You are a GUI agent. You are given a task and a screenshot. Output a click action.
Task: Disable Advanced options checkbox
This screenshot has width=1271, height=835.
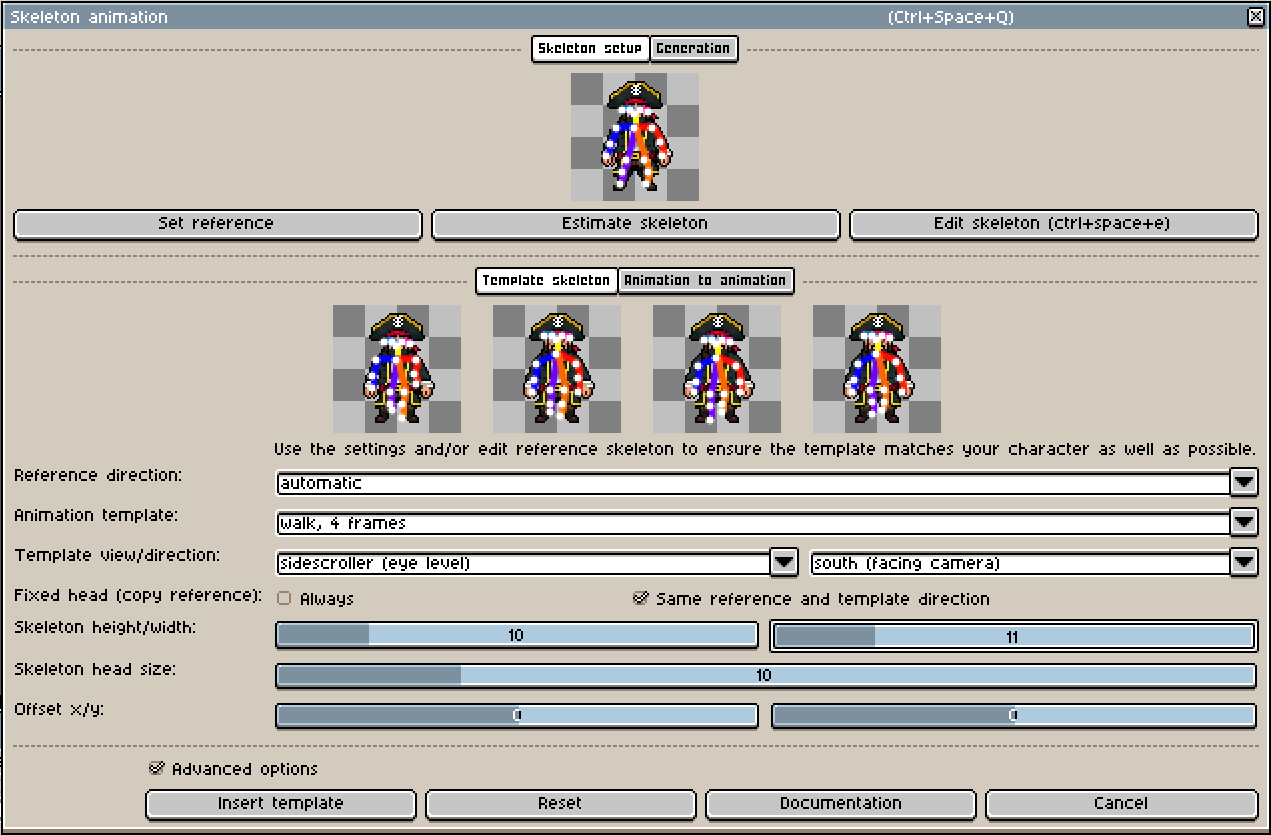pos(156,769)
